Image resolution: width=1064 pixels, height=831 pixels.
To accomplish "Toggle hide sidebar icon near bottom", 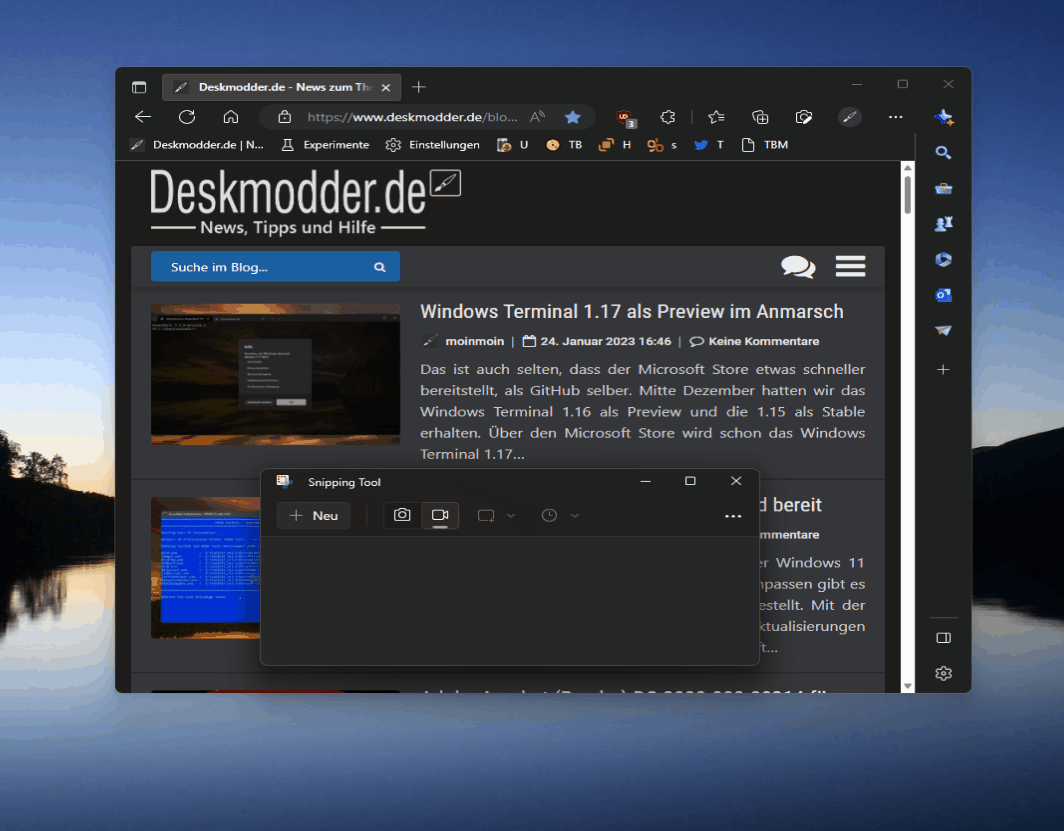I will (x=943, y=638).
